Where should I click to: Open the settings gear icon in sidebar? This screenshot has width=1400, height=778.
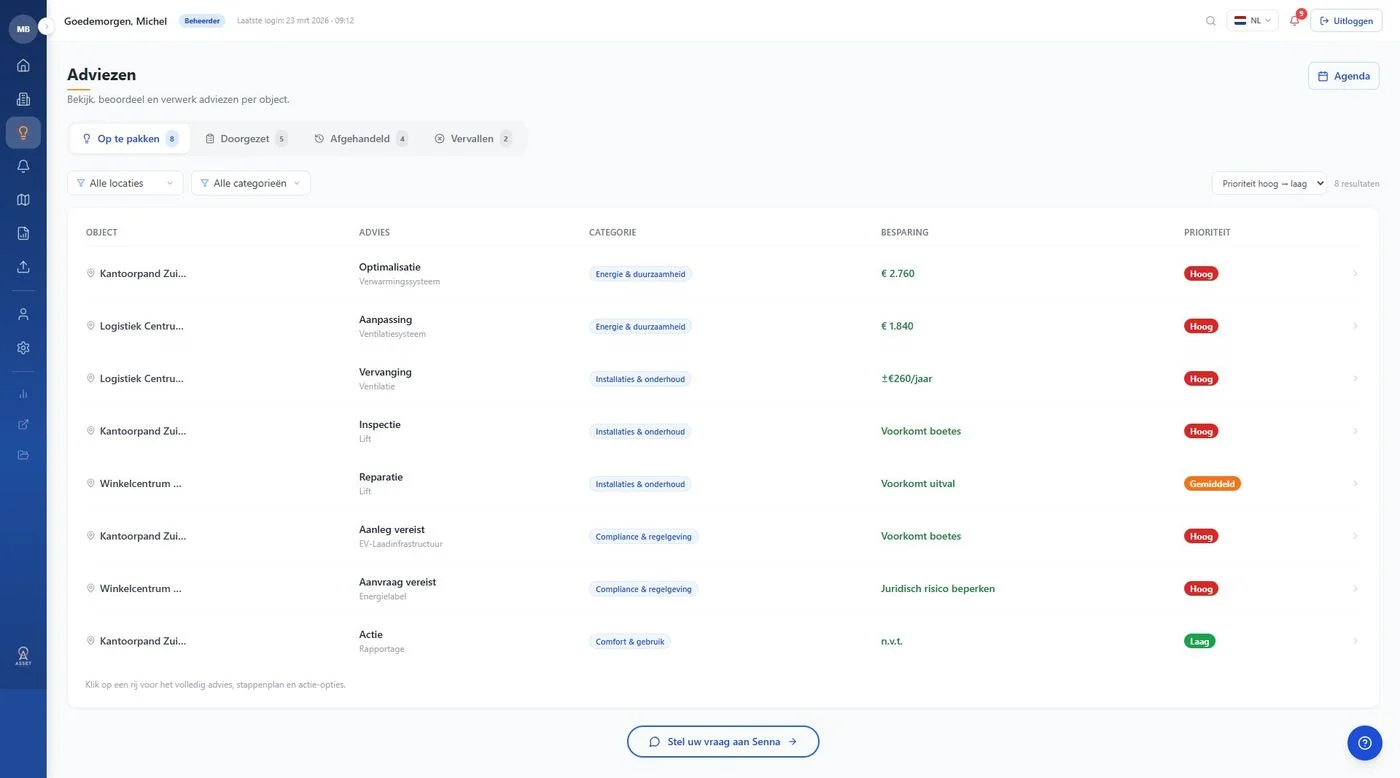pos(23,348)
